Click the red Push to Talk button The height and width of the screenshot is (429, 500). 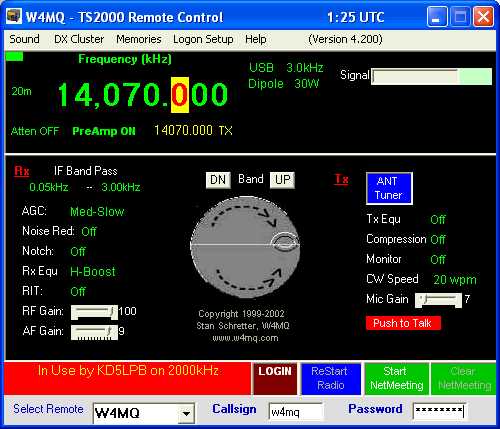pyautogui.click(x=403, y=323)
